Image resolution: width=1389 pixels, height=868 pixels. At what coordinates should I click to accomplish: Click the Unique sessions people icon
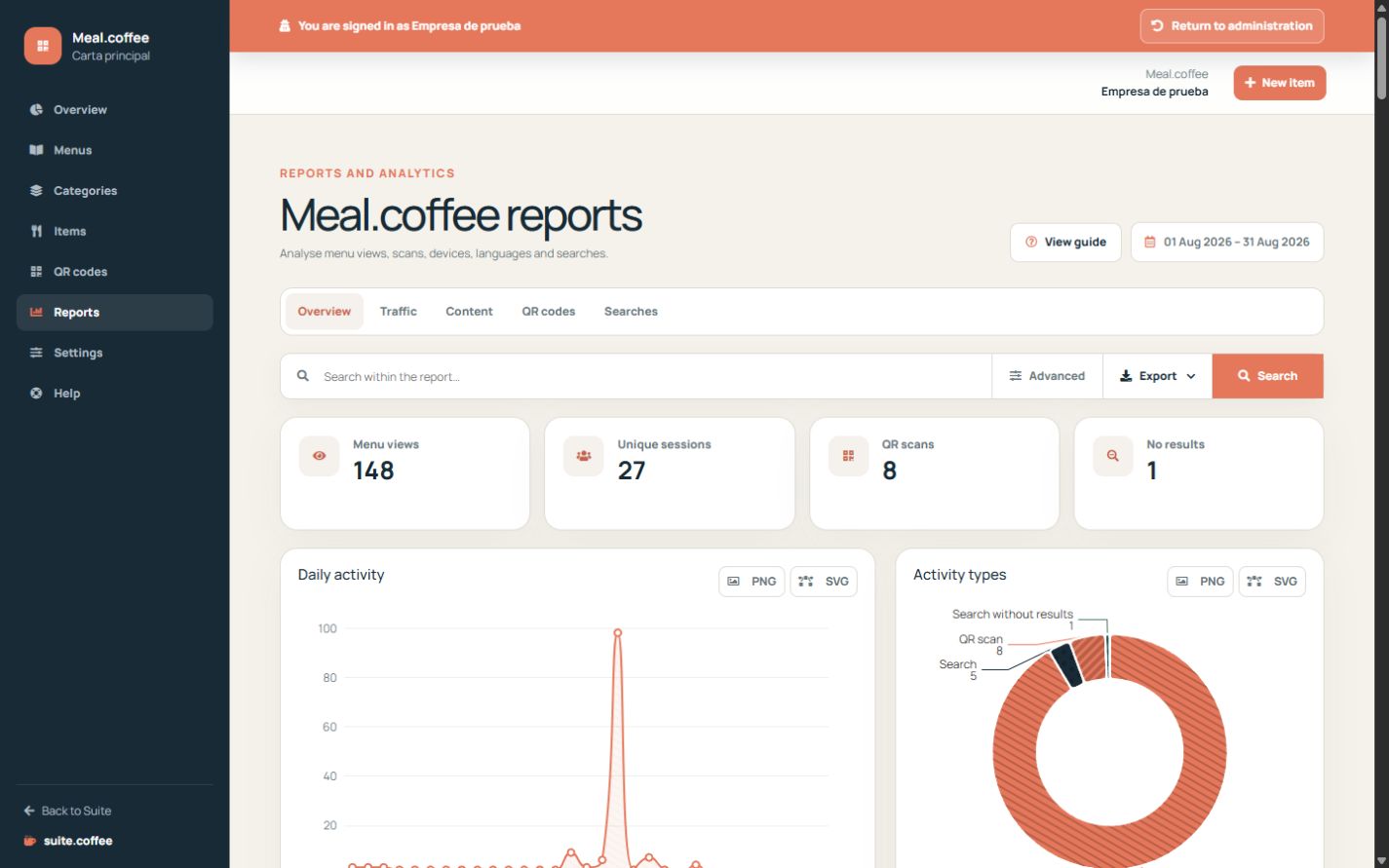click(584, 456)
